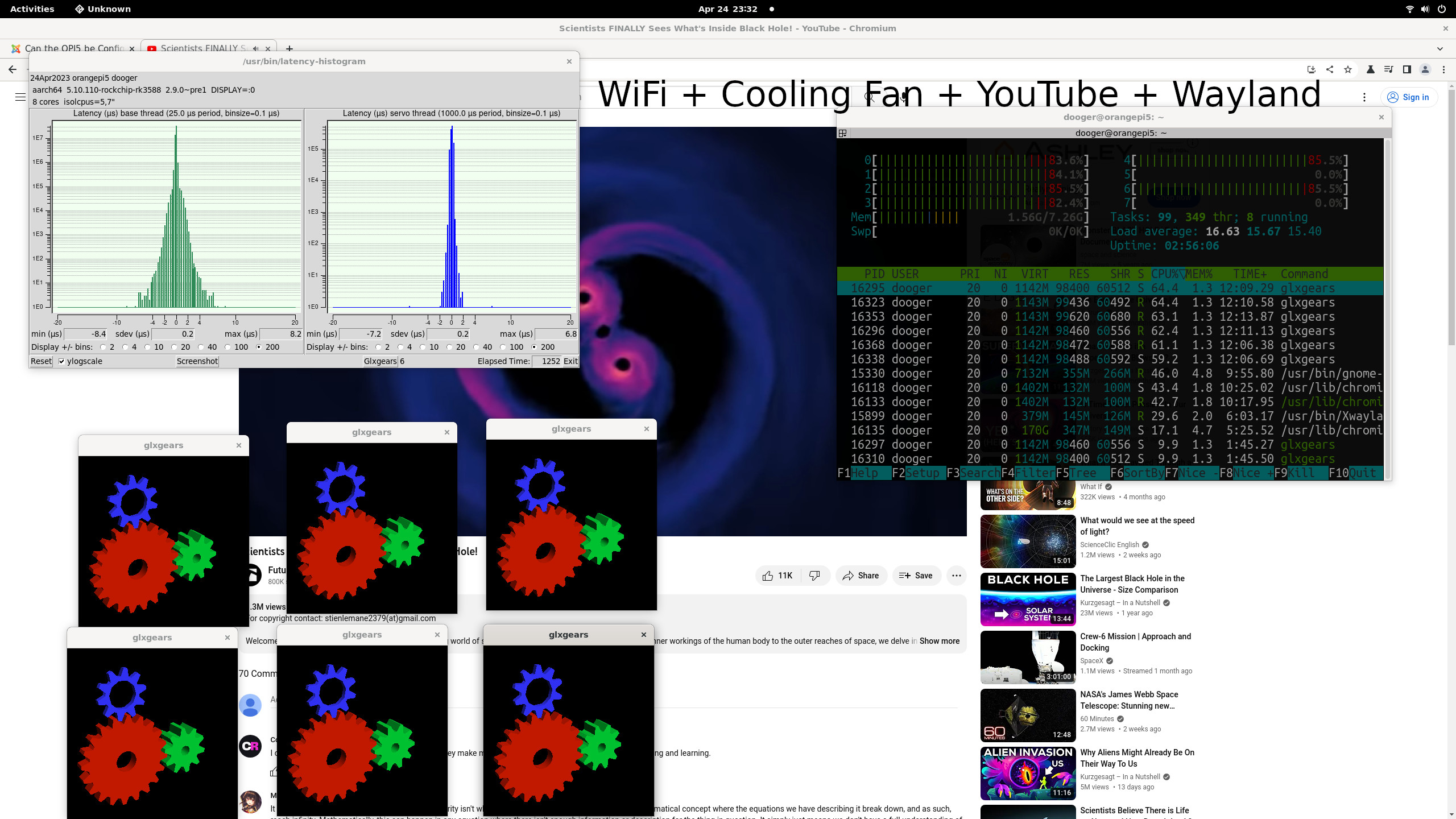Open more actions ellipsis next to Save
This screenshot has height=819, width=1456.
pos(957,576)
